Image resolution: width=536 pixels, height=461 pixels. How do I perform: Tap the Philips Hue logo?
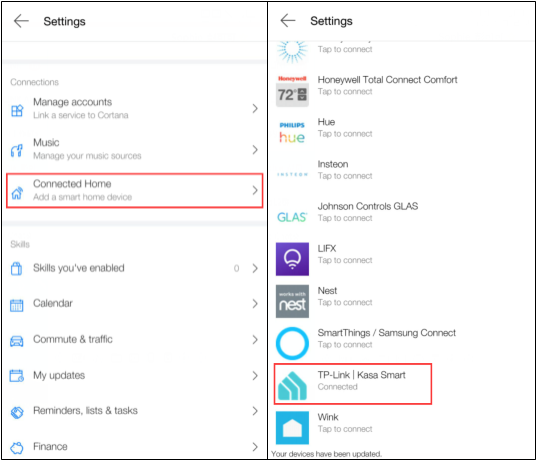(292, 133)
